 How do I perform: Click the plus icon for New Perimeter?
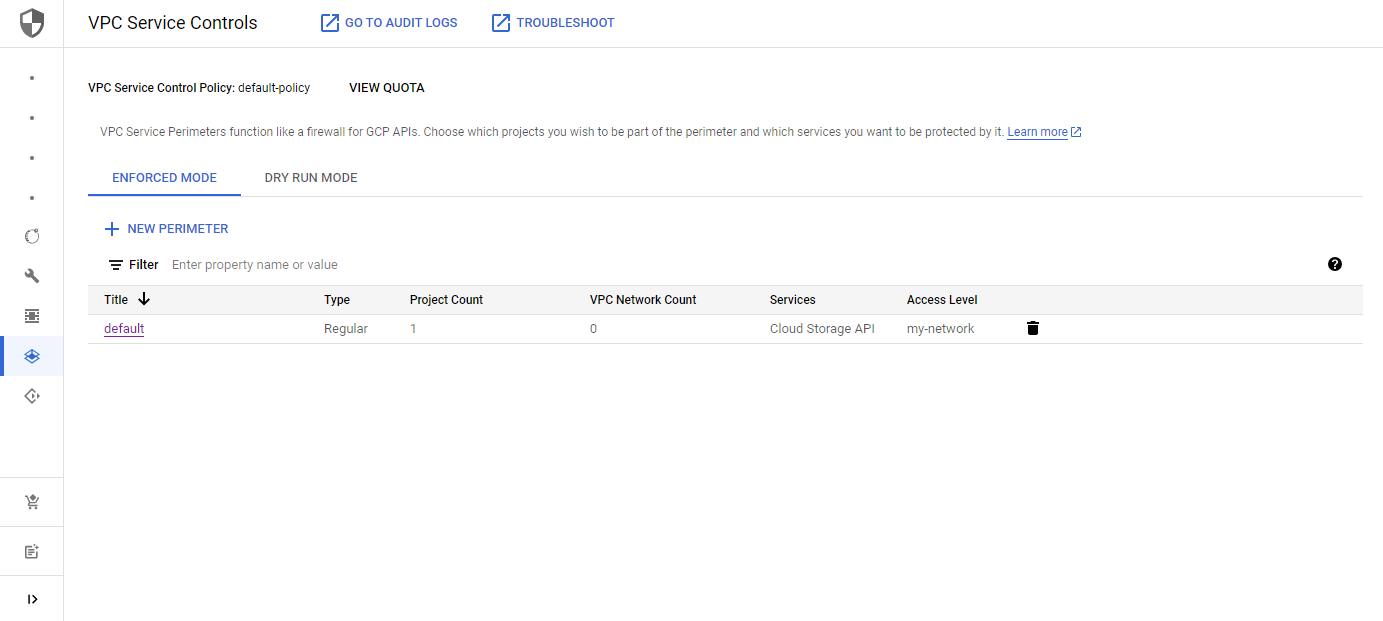click(x=112, y=229)
